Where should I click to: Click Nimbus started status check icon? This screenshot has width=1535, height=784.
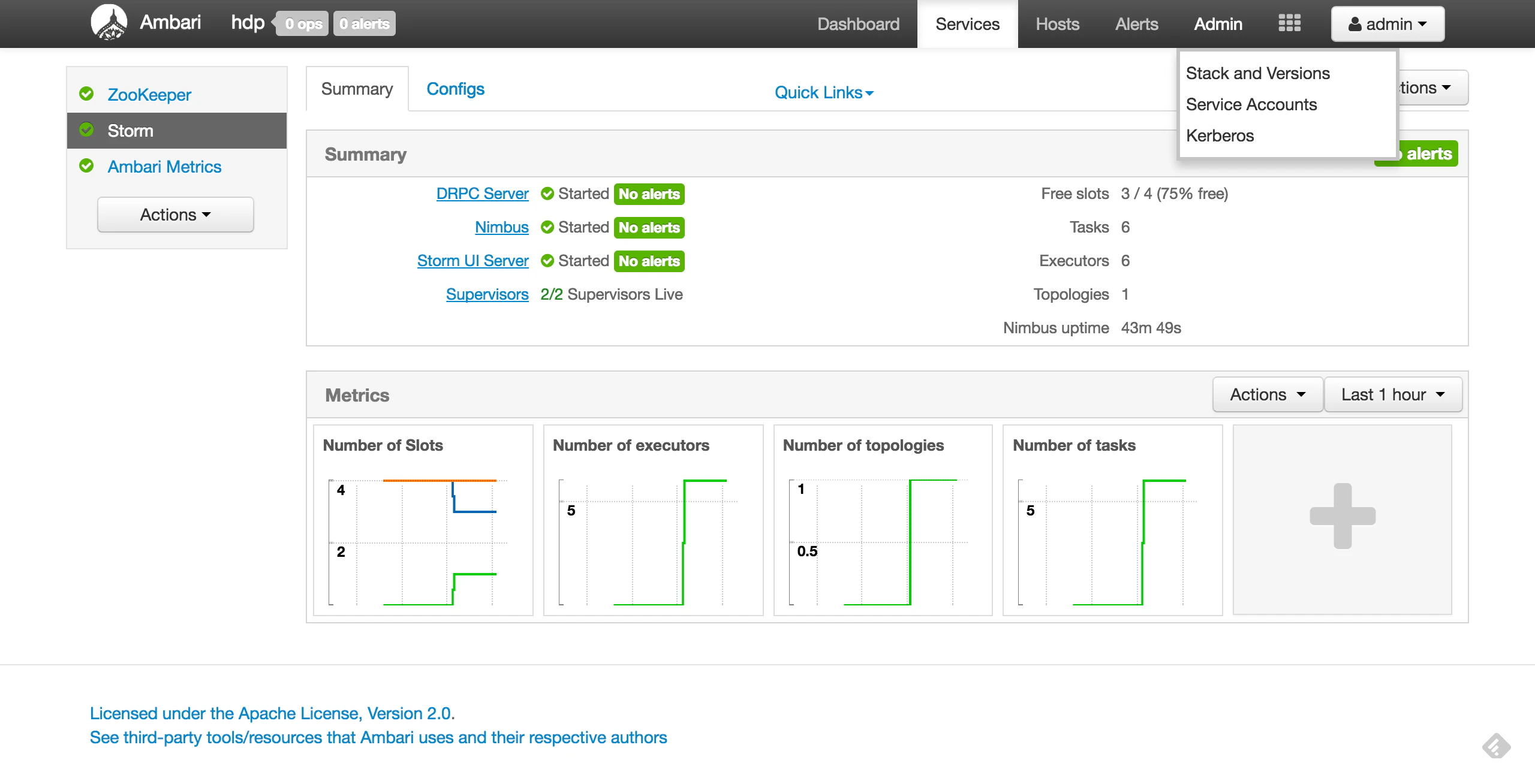click(x=547, y=227)
